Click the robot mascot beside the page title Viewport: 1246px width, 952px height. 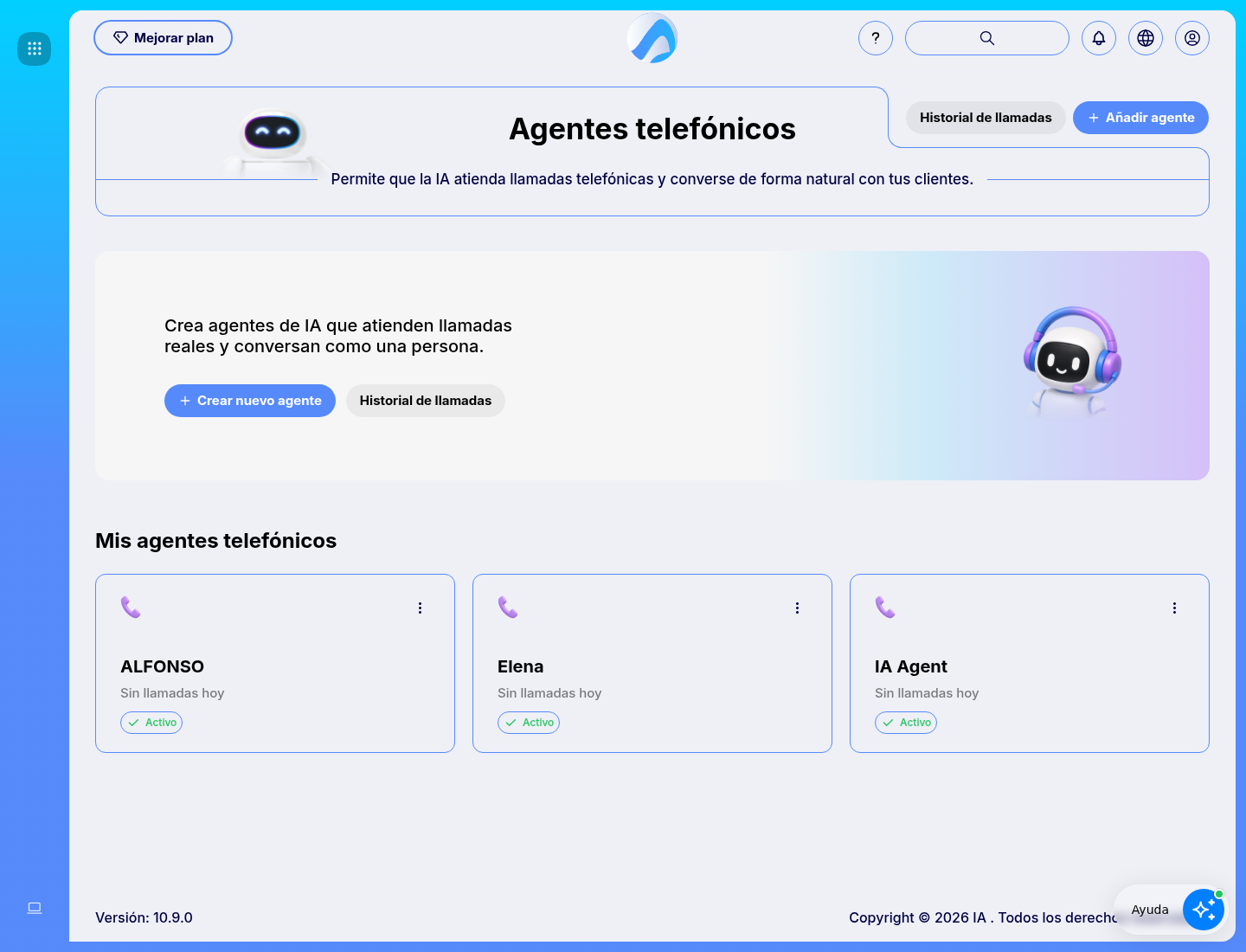coord(273,143)
